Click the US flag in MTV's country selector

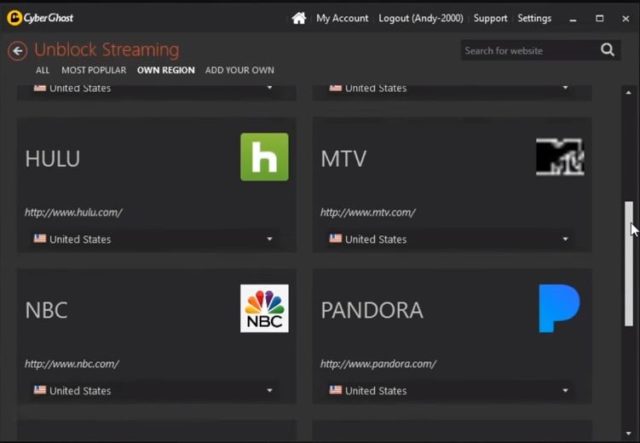click(336, 238)
